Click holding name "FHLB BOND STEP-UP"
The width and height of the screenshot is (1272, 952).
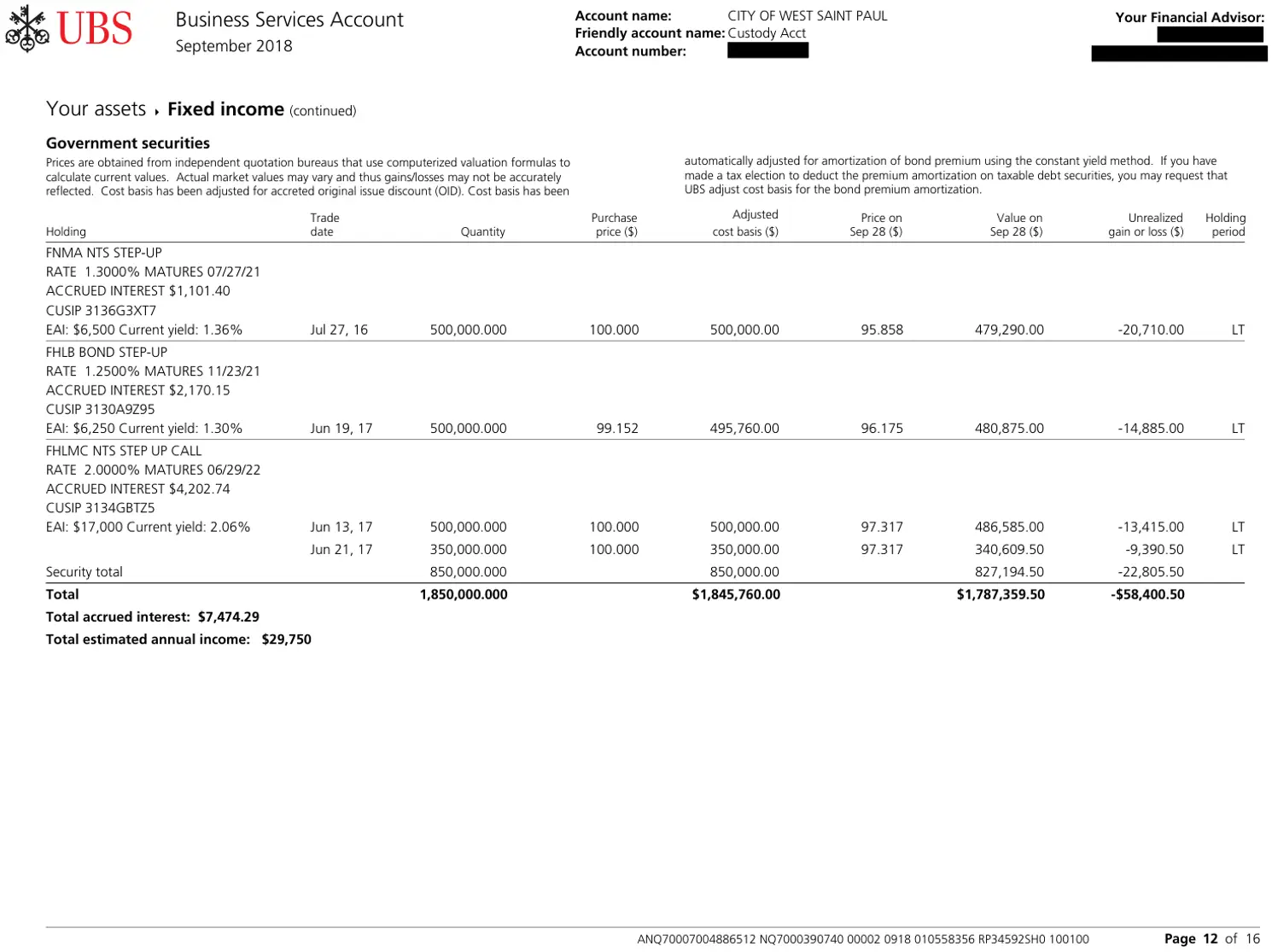(x=107, y=352)
